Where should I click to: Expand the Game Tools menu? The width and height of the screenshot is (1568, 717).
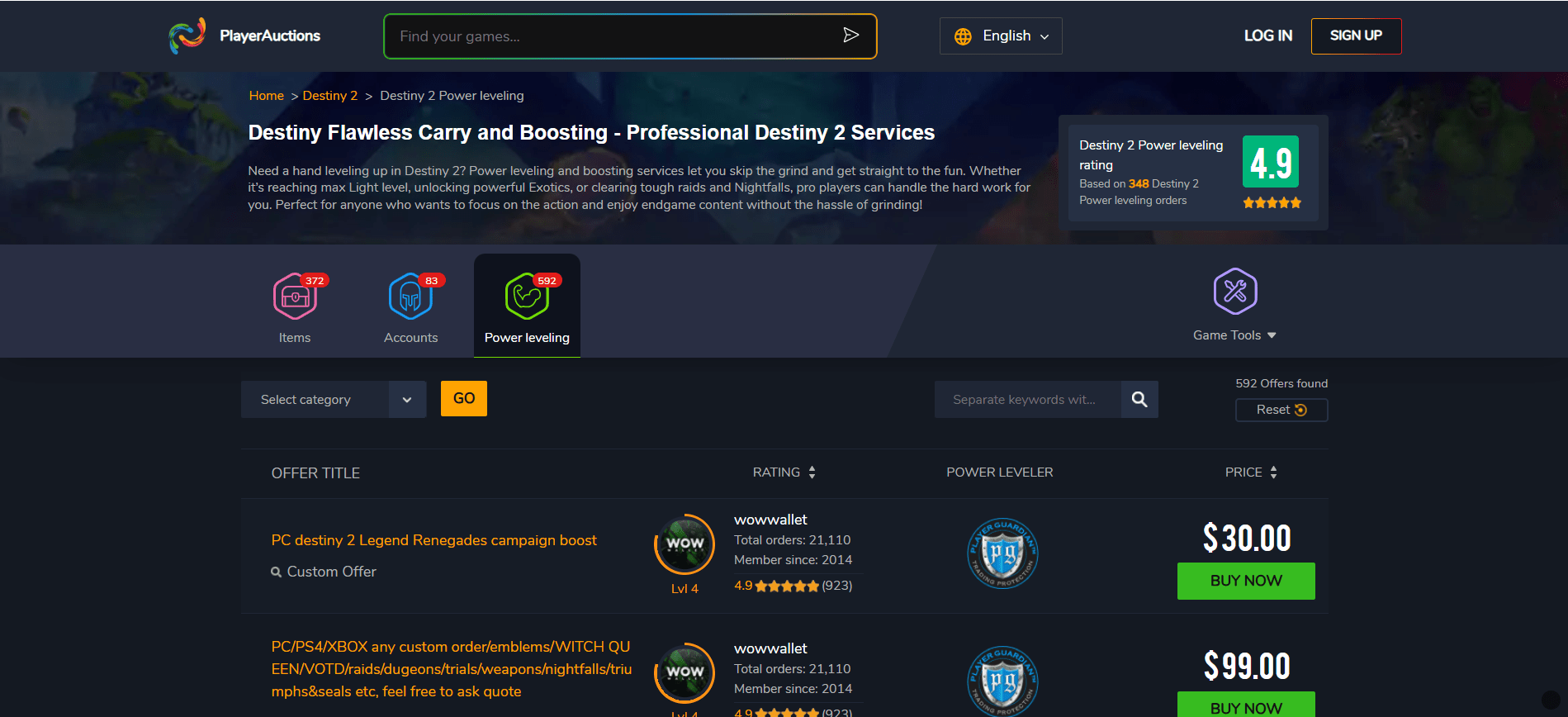point(1234,335)
